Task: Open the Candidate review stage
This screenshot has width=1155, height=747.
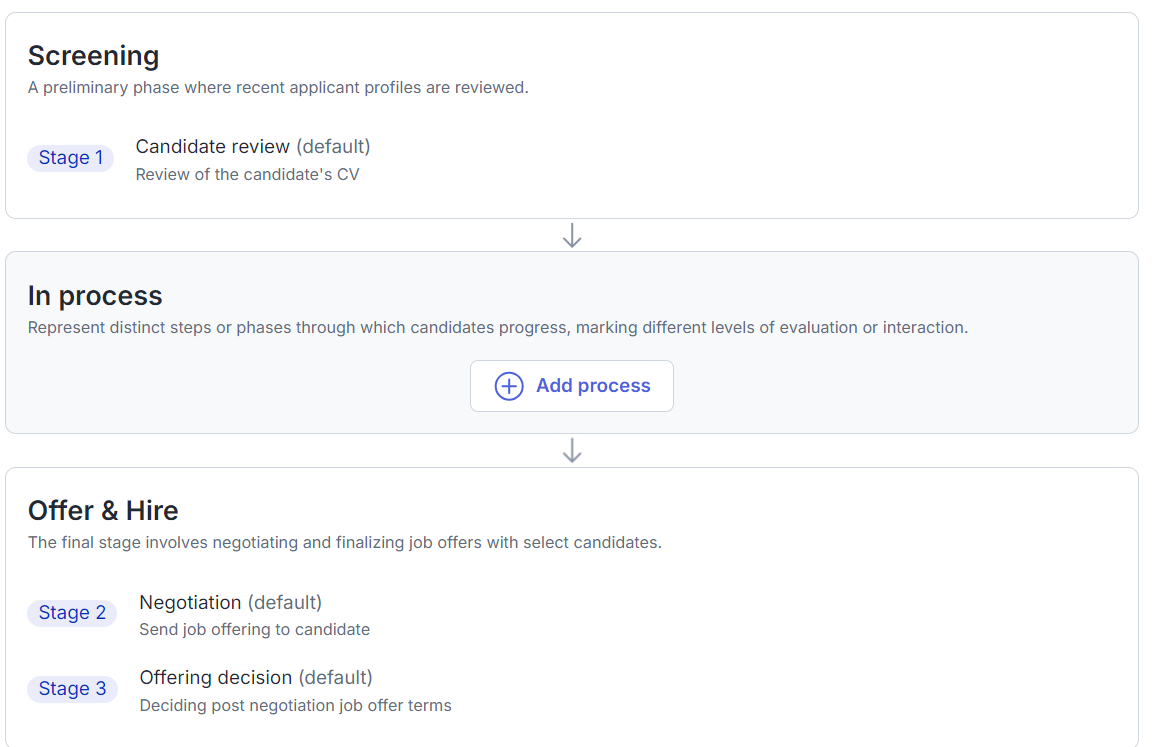Action: [212, 147]
